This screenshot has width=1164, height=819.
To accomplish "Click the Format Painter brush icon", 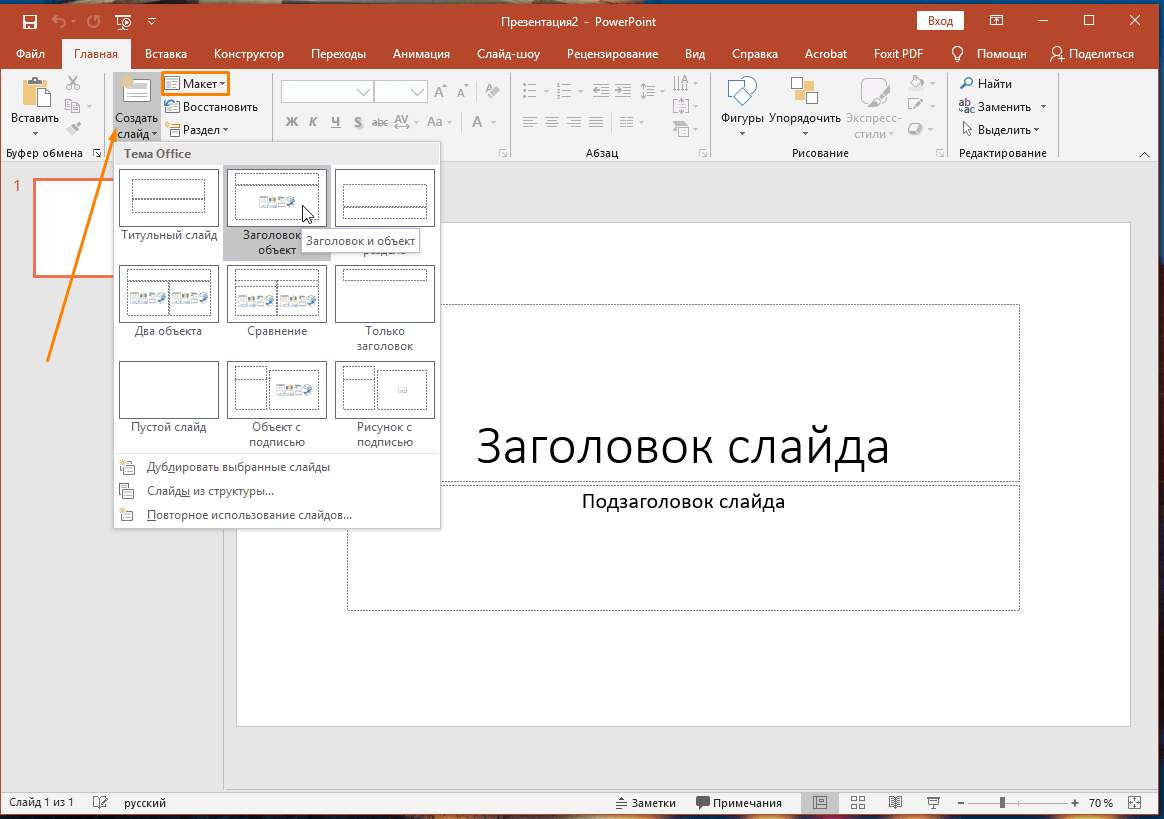I will (x=73, y=129).
